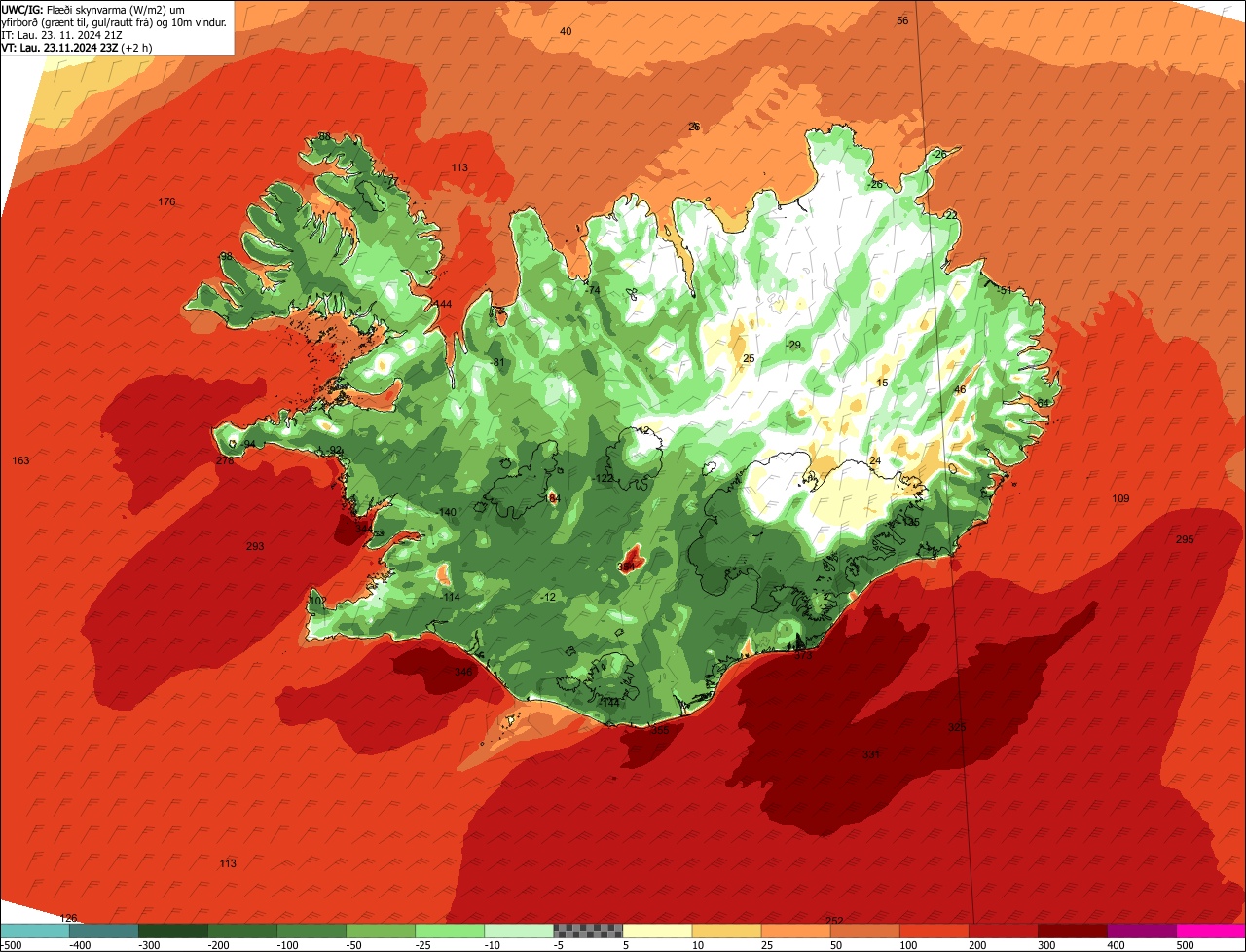Click the red 200 to 300 legend swatch
Screen dimensions: 1246x952
(x=1003, y=932)
